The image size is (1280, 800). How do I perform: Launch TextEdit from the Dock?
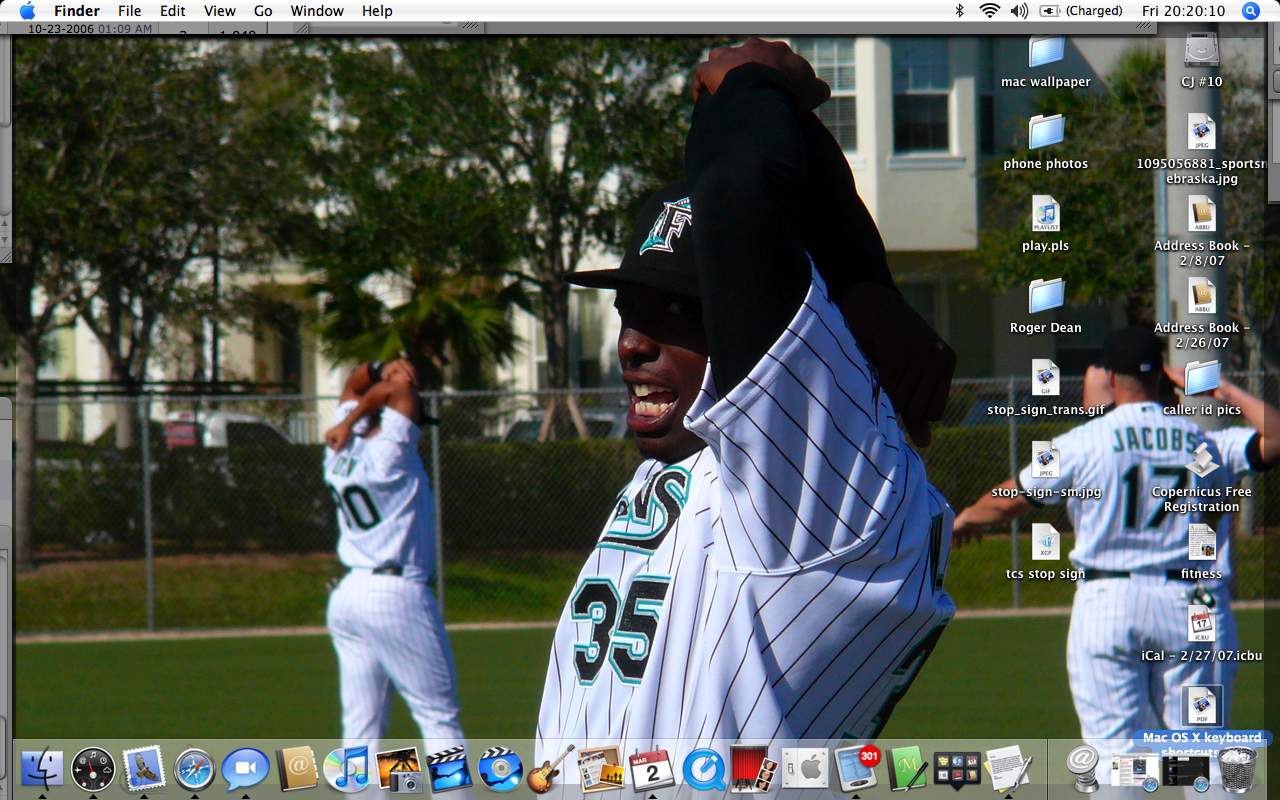pyautogui.click(x=1008, y=769)
